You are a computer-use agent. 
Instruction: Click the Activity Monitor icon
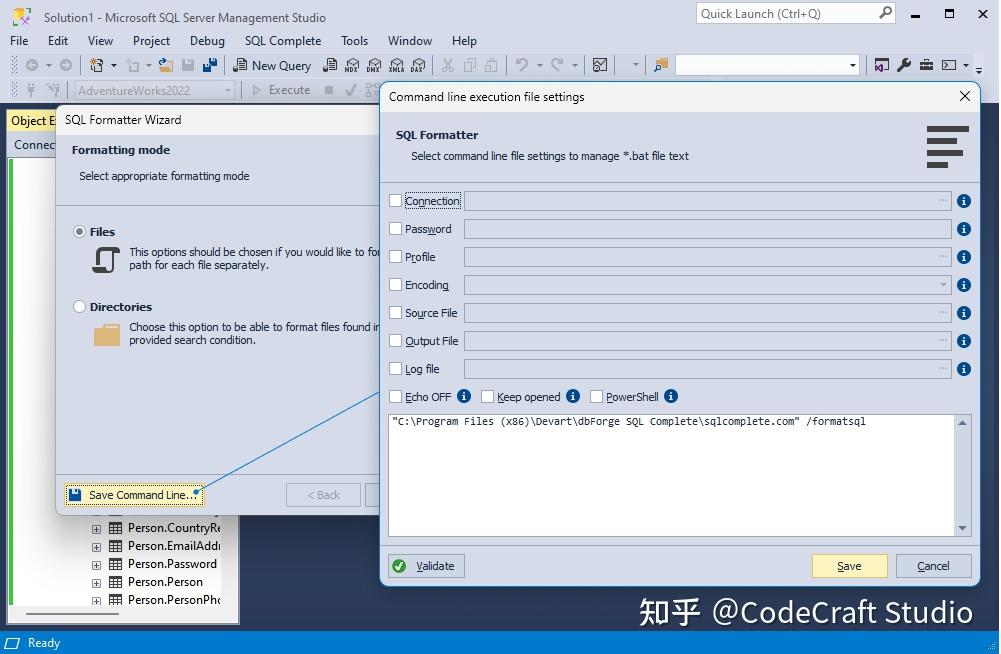click(599, 65)
